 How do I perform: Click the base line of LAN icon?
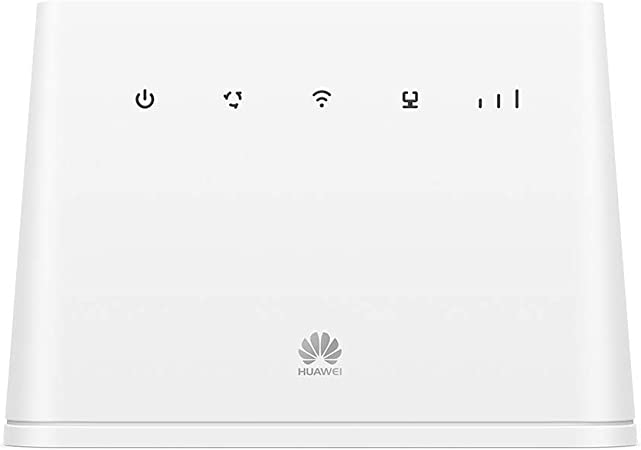(410, 106)
